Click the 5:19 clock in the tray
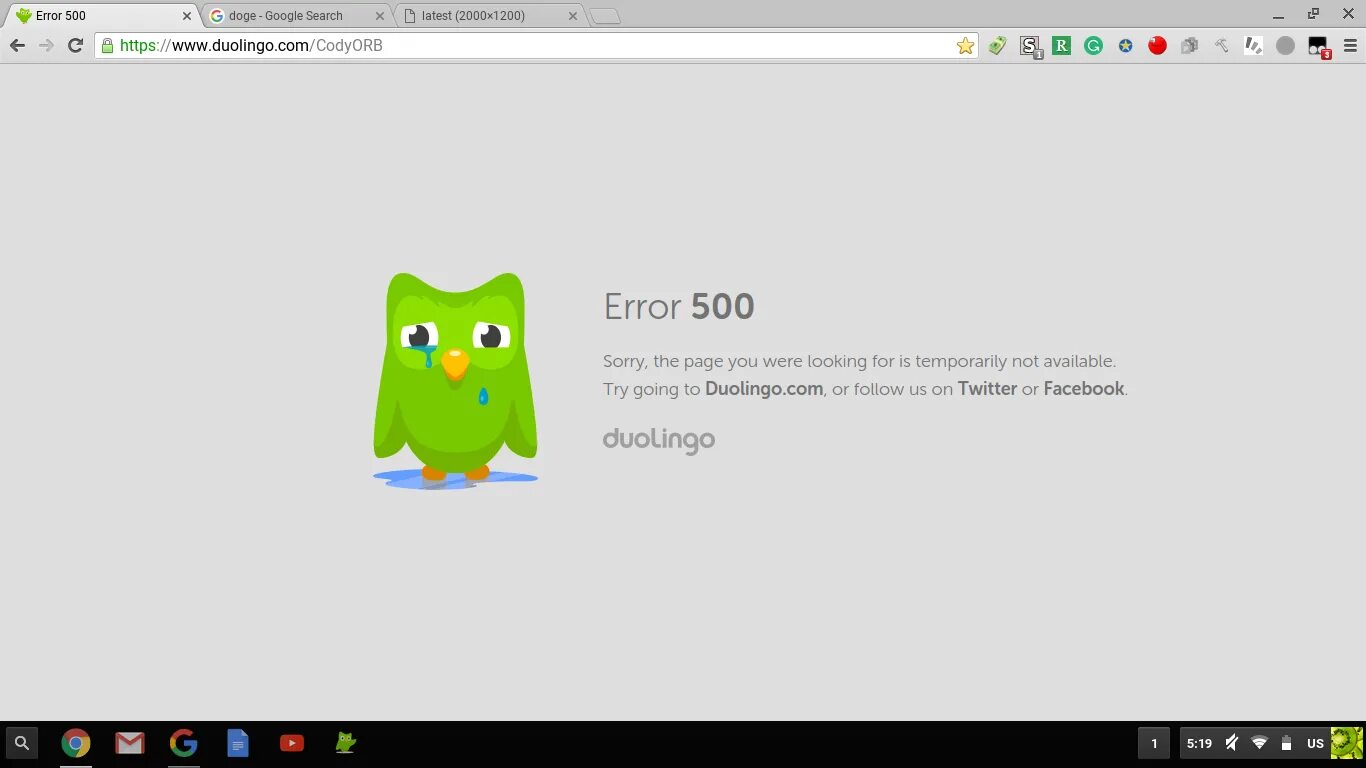The width and height of the screenshot is (1366, 768). (1199, 743)
